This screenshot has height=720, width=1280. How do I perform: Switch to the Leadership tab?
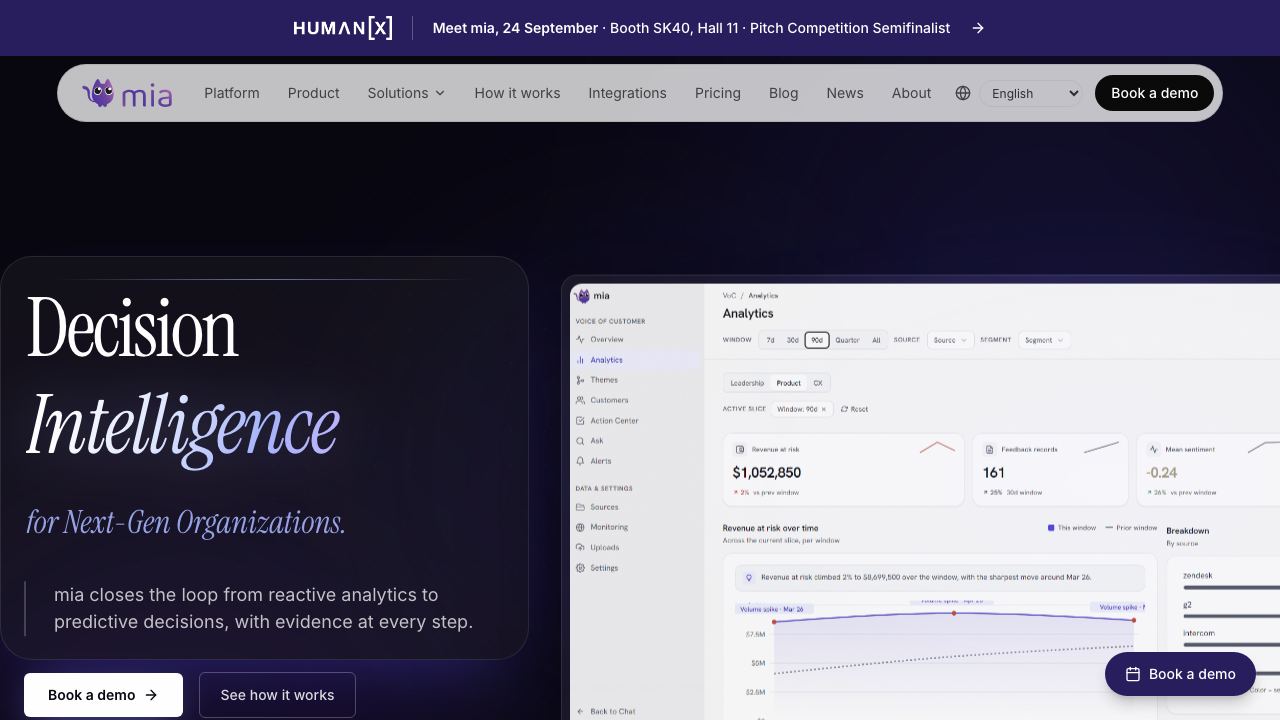747,383
